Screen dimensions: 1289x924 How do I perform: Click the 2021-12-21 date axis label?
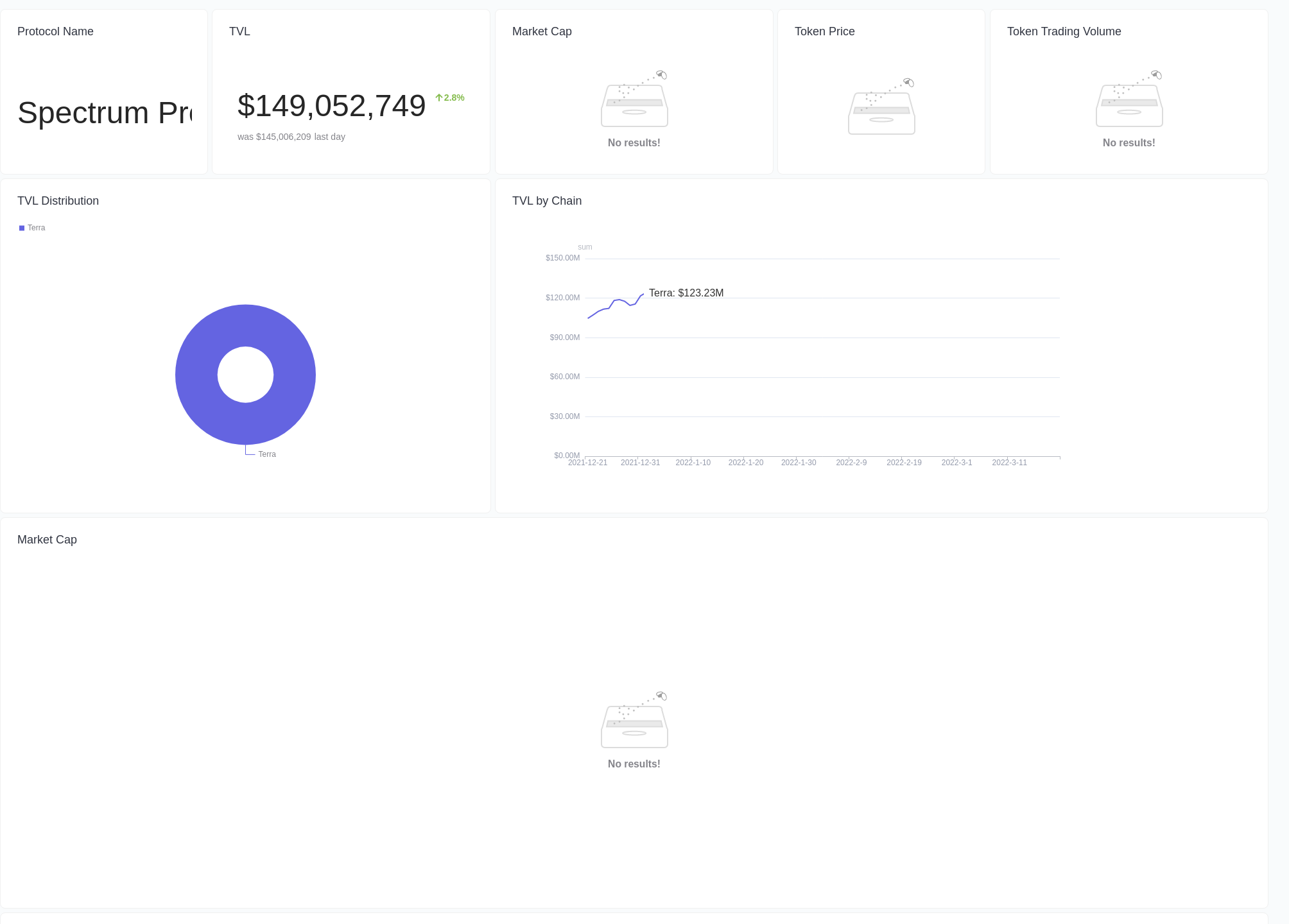point(587,462)
